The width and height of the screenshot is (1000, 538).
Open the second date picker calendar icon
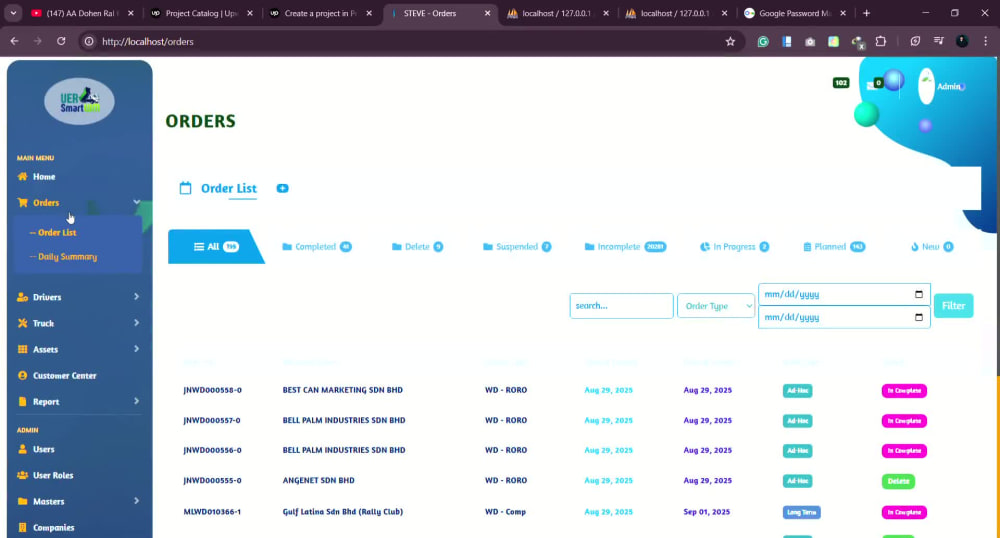coord(918,317)
